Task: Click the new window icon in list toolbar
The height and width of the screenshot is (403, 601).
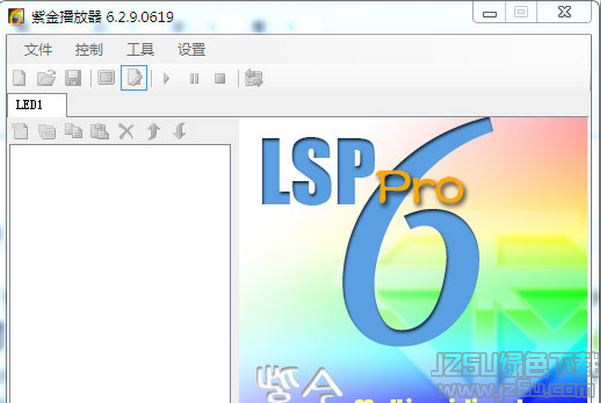Action: click(x=47, y=131)
